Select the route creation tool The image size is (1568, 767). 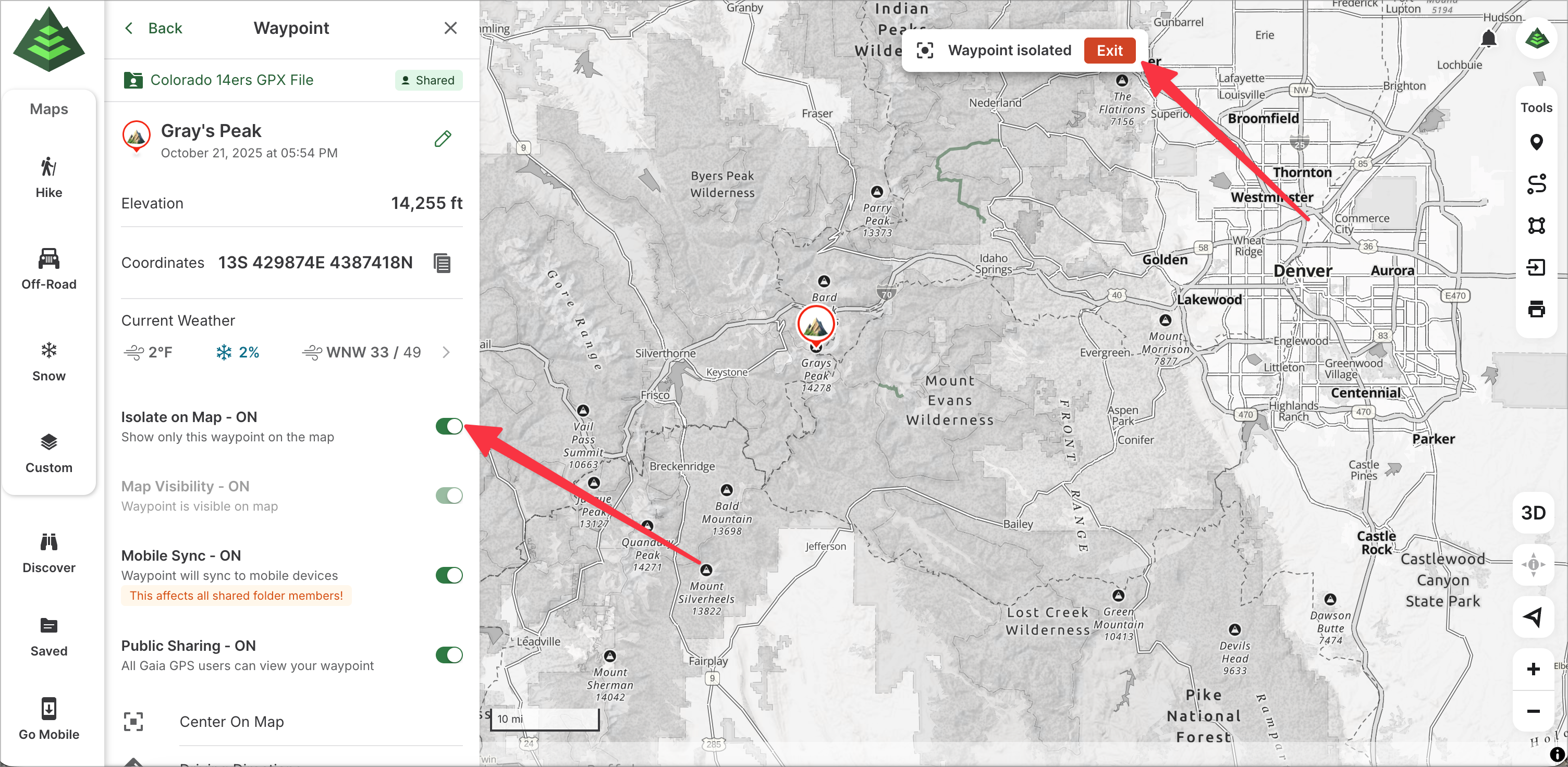(x=1536, y=184)
